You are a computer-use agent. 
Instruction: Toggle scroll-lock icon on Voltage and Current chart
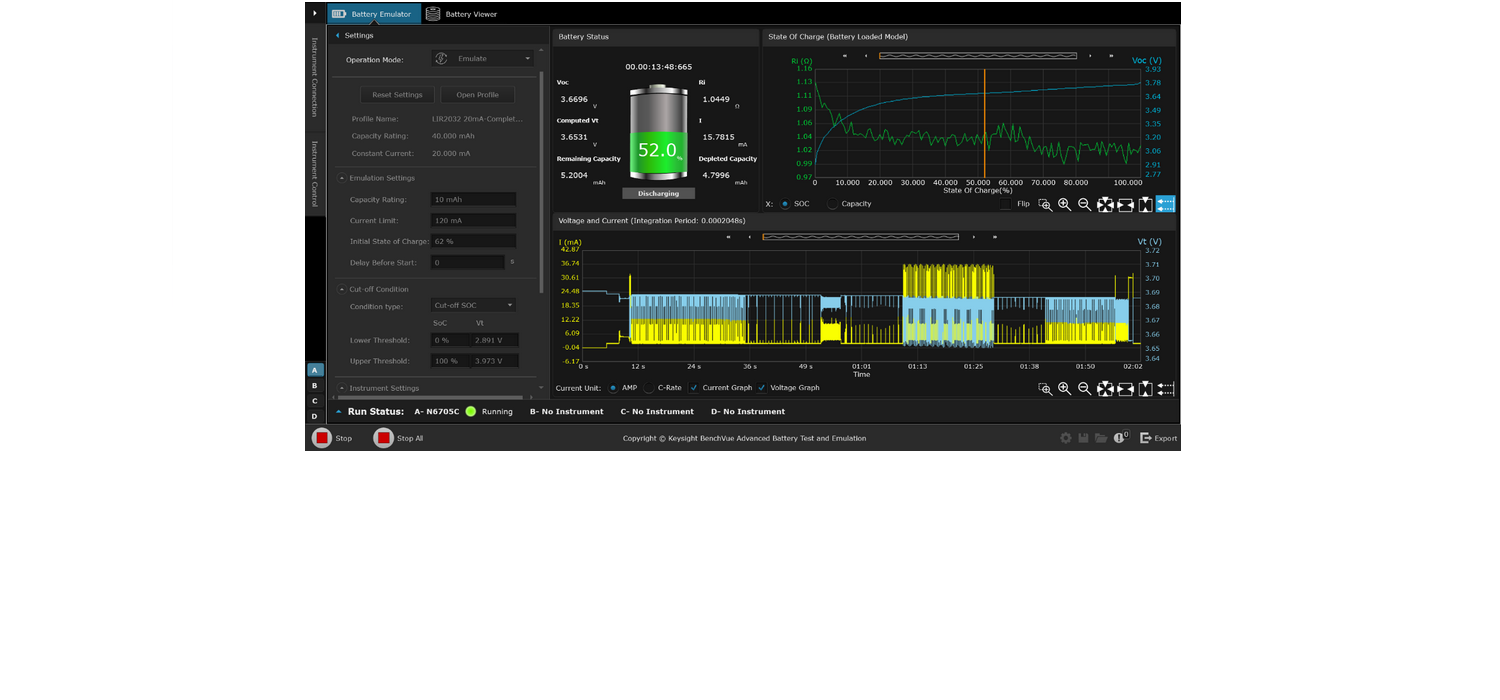tap(1165, 389)
